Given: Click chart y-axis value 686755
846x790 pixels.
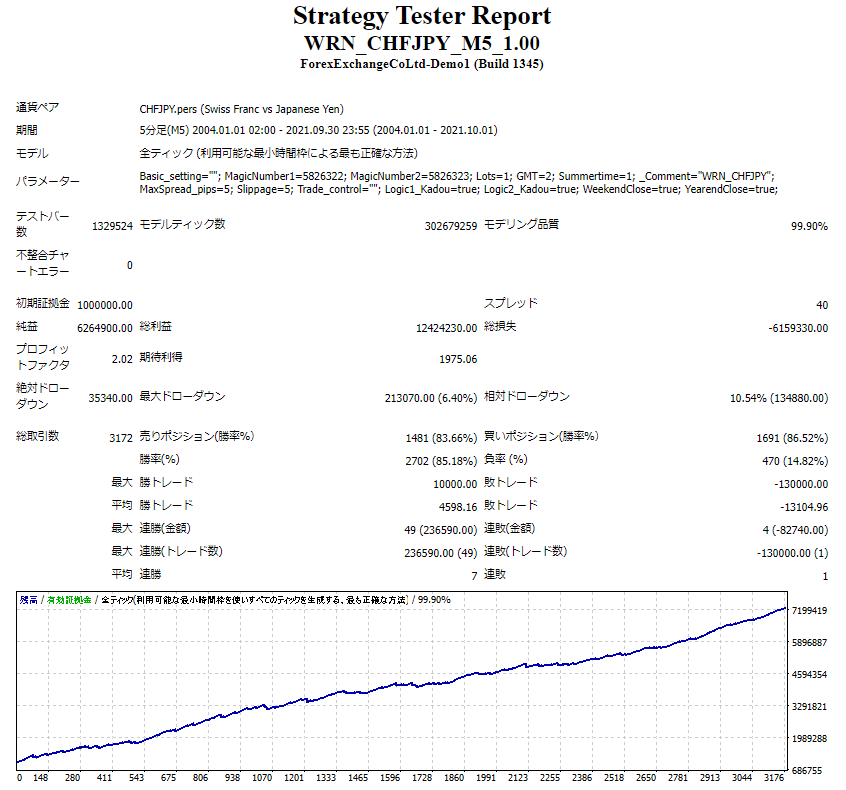Looking at the screenshot, I should 807,771.
